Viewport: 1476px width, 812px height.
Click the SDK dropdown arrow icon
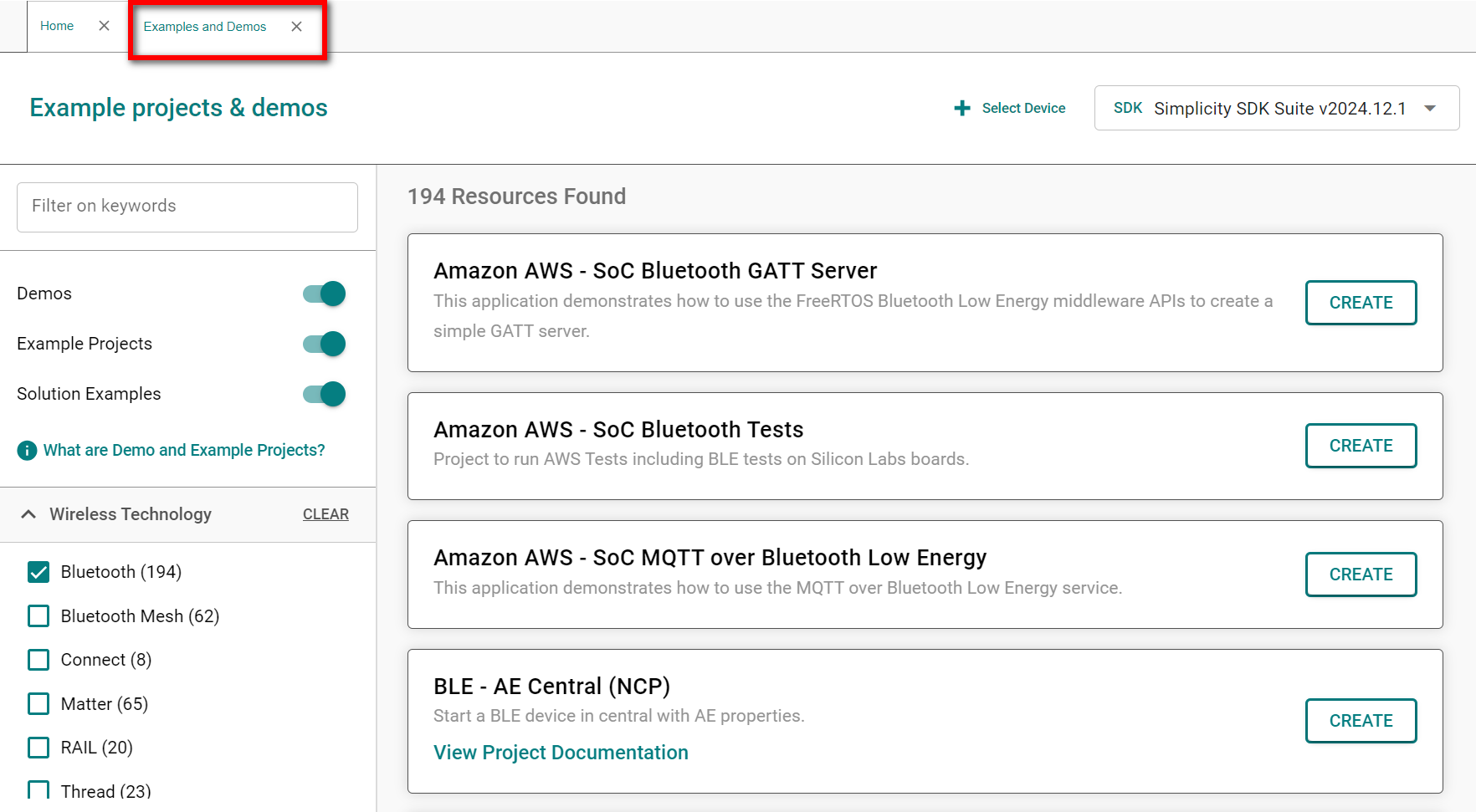1431,108
